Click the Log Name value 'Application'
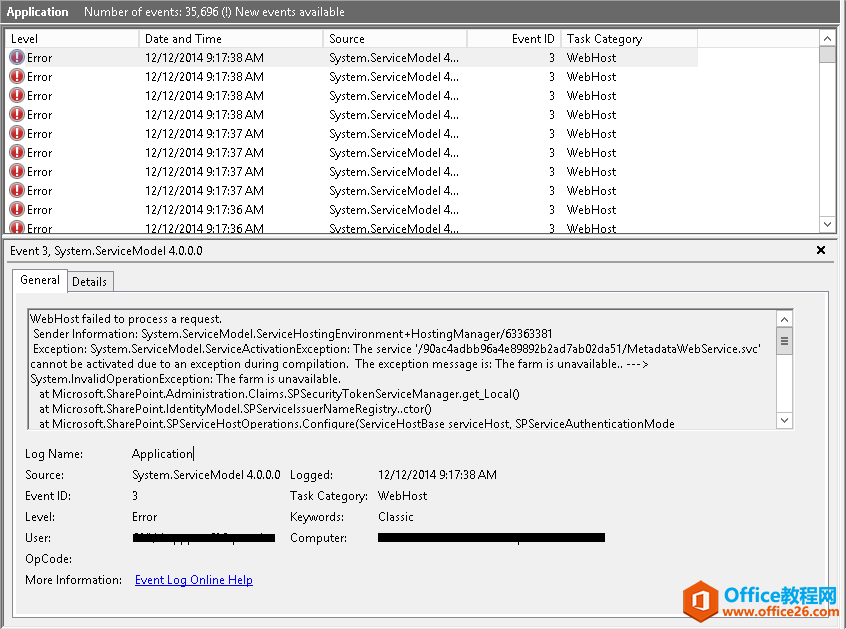846x629 pixels. (x=162, y=454)
